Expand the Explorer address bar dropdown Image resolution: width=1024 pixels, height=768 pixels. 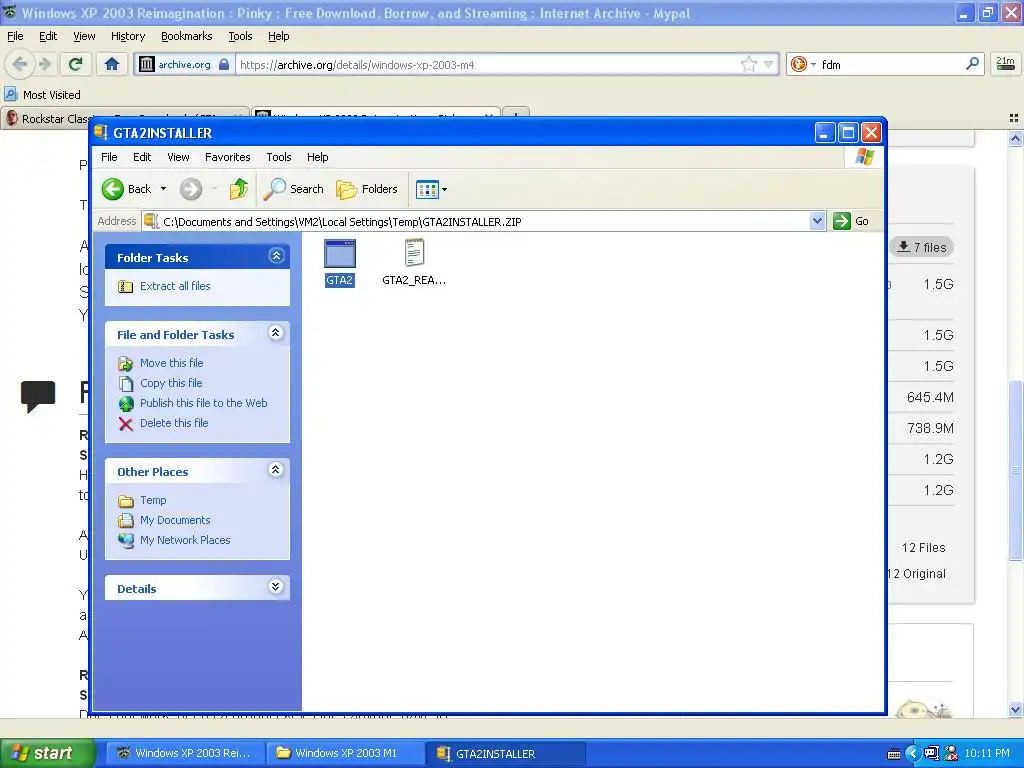817,221
